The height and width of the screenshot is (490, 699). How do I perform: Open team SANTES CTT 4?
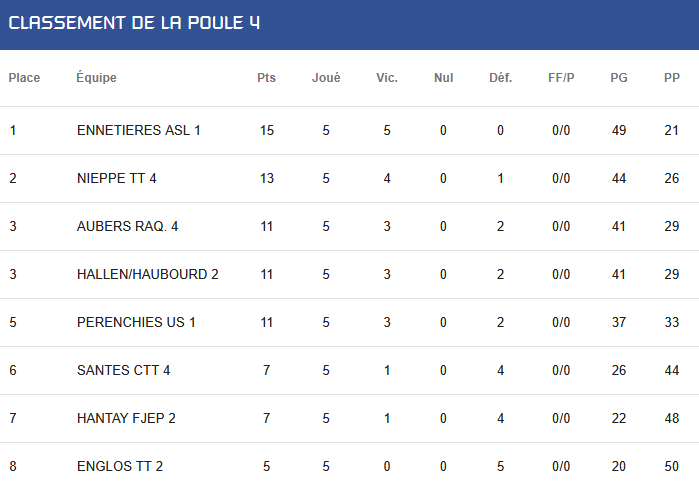click(x=123, y=370)
